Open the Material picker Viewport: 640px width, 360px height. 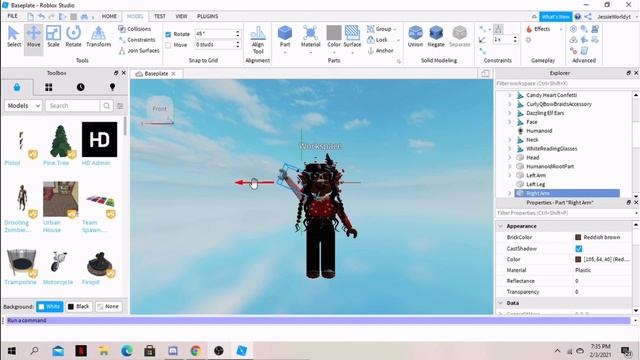tap(311, 37)
